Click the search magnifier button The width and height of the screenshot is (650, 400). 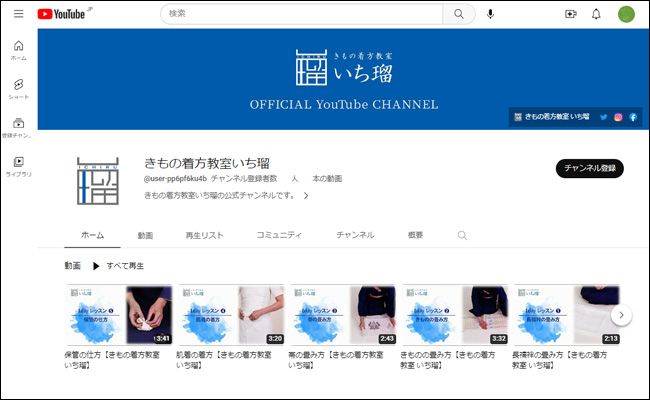point(459,14)
